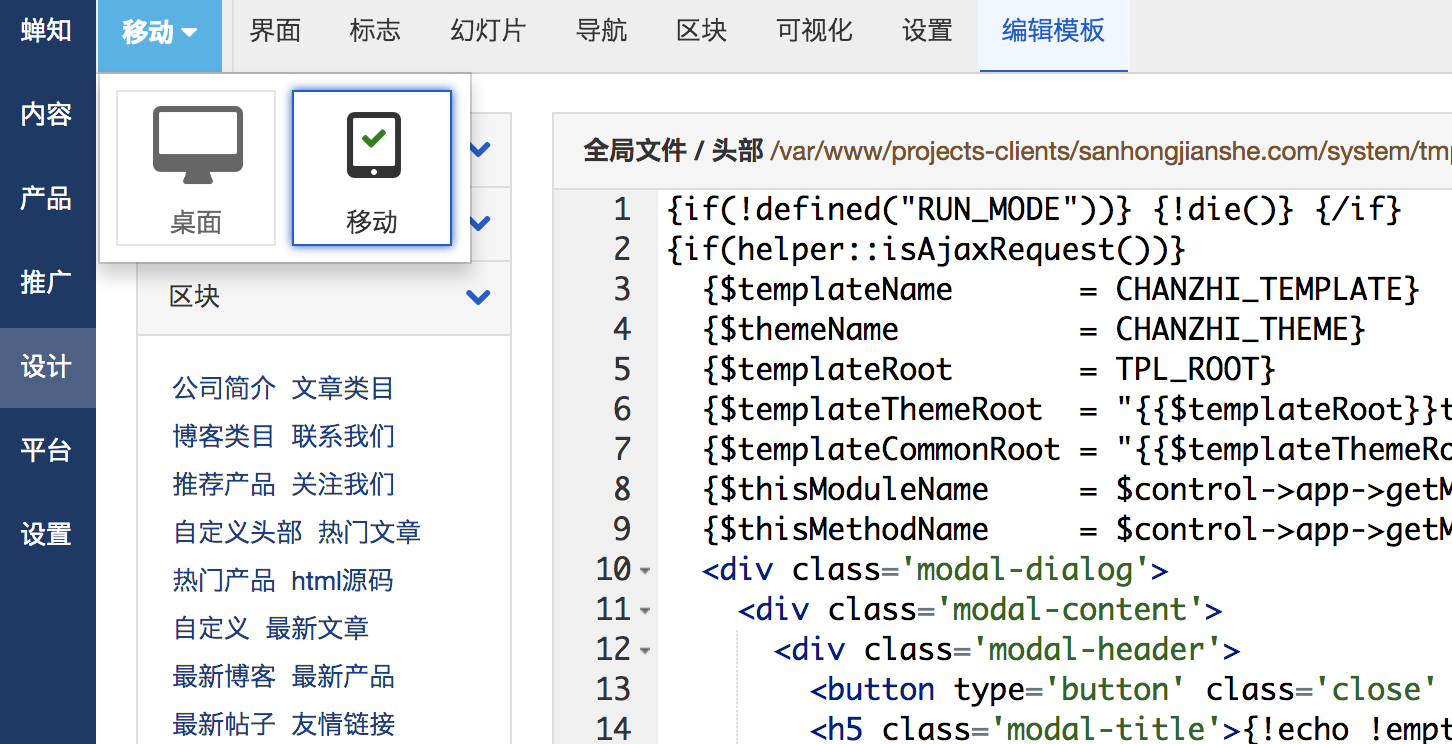The image size is (1452, 744).
Task: Click the 友情链接 block link
Action: (x=343, y=724)
